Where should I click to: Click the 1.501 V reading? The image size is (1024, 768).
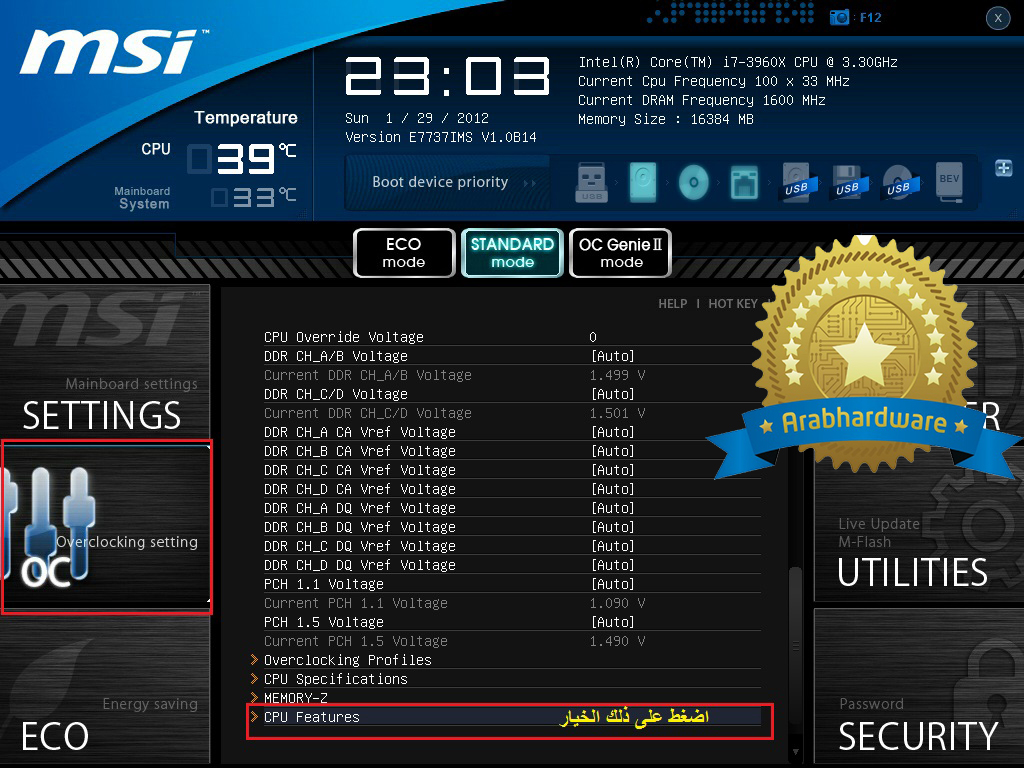coord(617,413)
